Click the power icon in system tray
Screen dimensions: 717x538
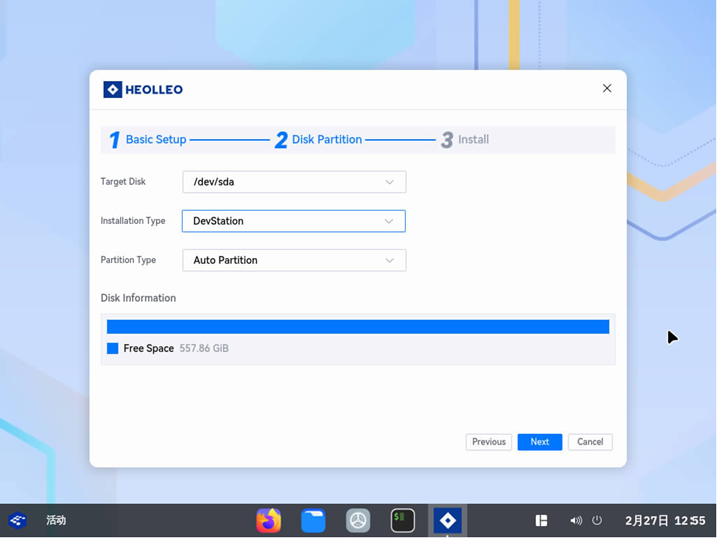pos(597,520)
